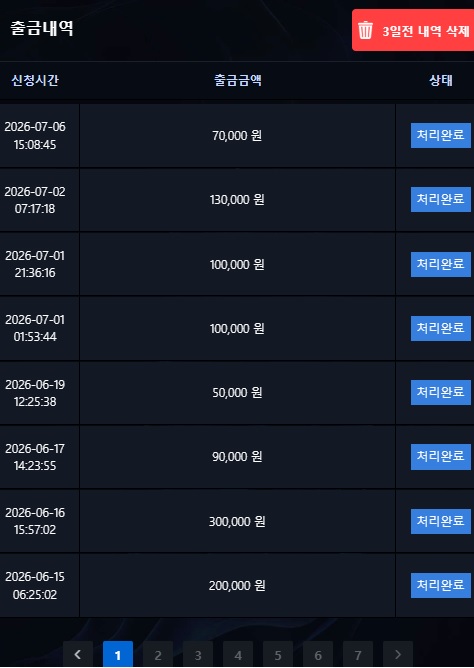Click 처리완료 badge for 130,000 원 row

point(440,199)
